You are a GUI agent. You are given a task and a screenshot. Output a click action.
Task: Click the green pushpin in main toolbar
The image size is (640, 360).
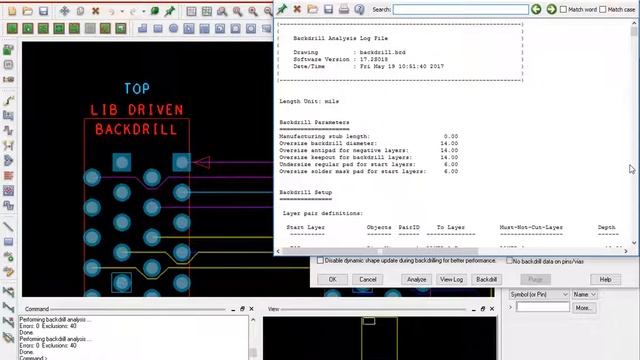[x=170, y=11]
